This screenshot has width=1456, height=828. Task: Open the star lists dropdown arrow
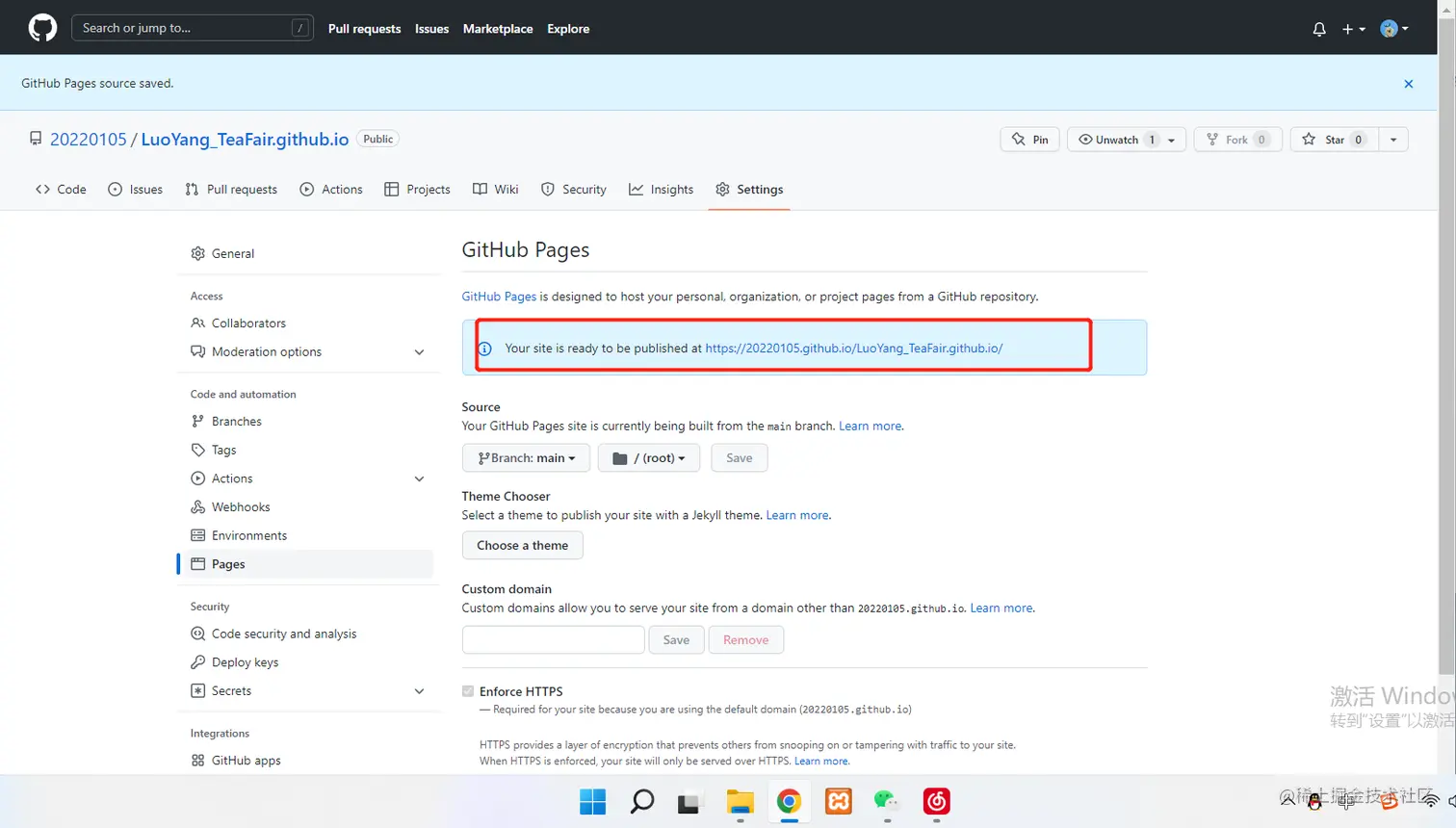pyautogui.click(x=1393, y=140)
